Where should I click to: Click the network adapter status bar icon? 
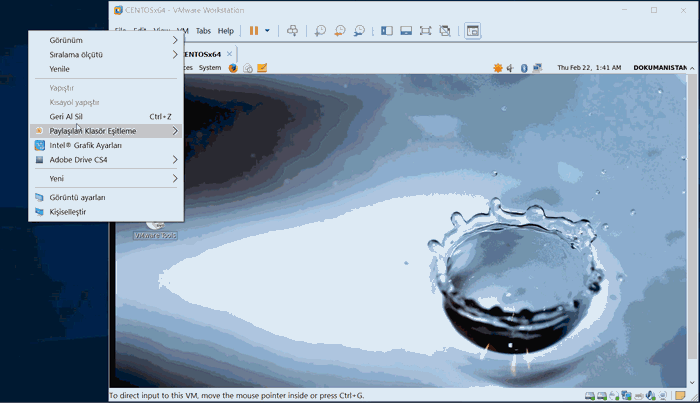[x=626, y=396]
